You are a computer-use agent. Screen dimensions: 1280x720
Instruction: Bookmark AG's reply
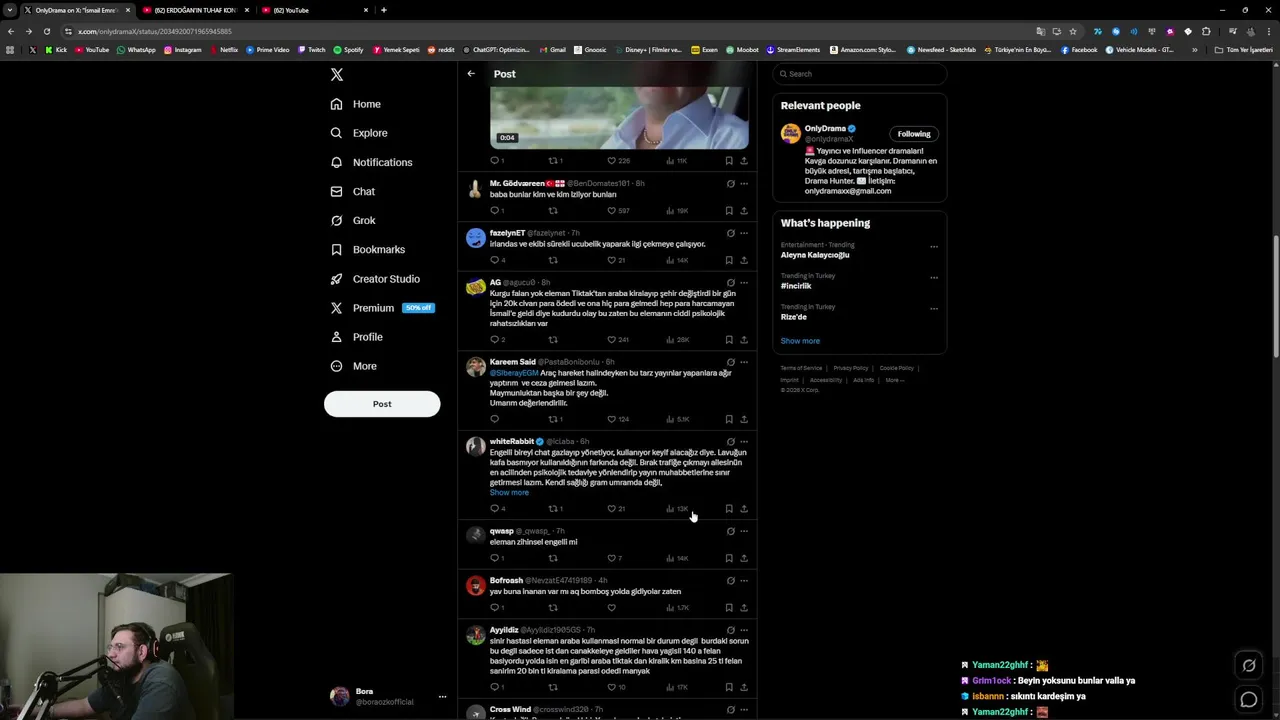(729, 340)
